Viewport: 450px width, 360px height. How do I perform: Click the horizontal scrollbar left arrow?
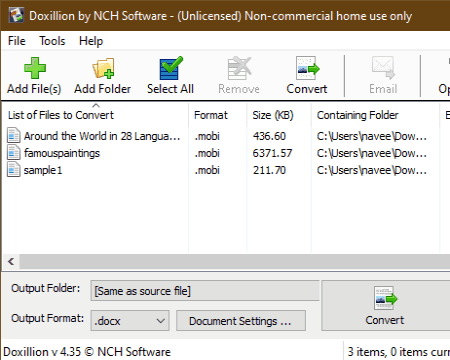11,262
